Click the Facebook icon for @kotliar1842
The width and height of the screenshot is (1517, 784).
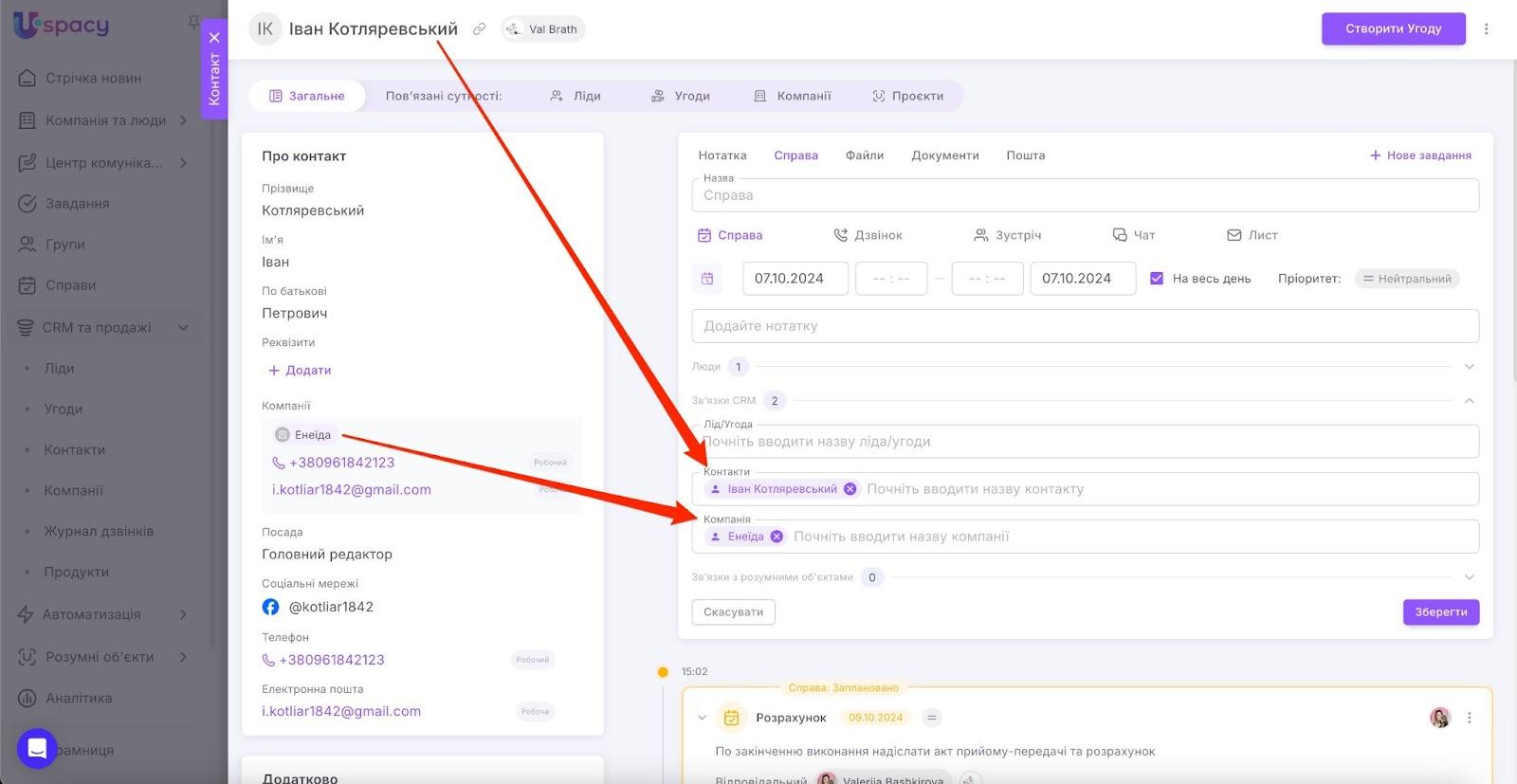[x=271, y=607]
